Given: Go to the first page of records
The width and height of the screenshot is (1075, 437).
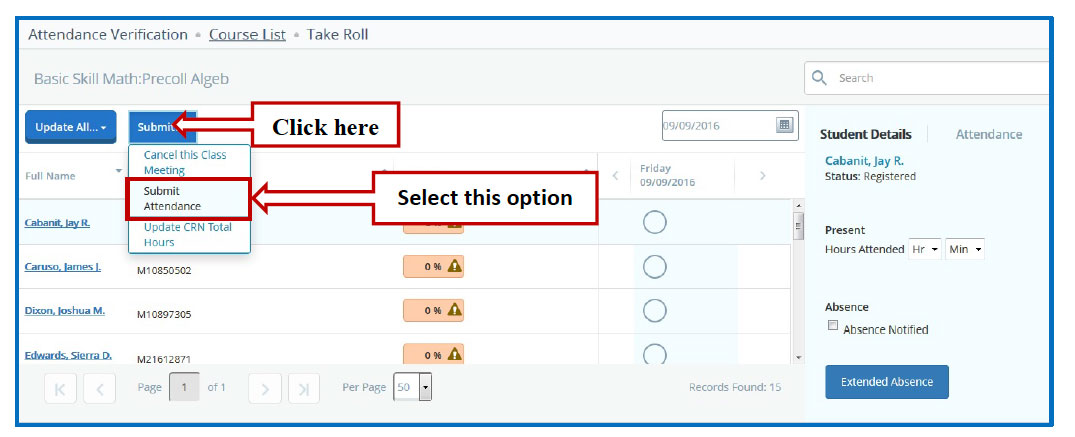Looking at the screenshot, I should tap(60, 387).
